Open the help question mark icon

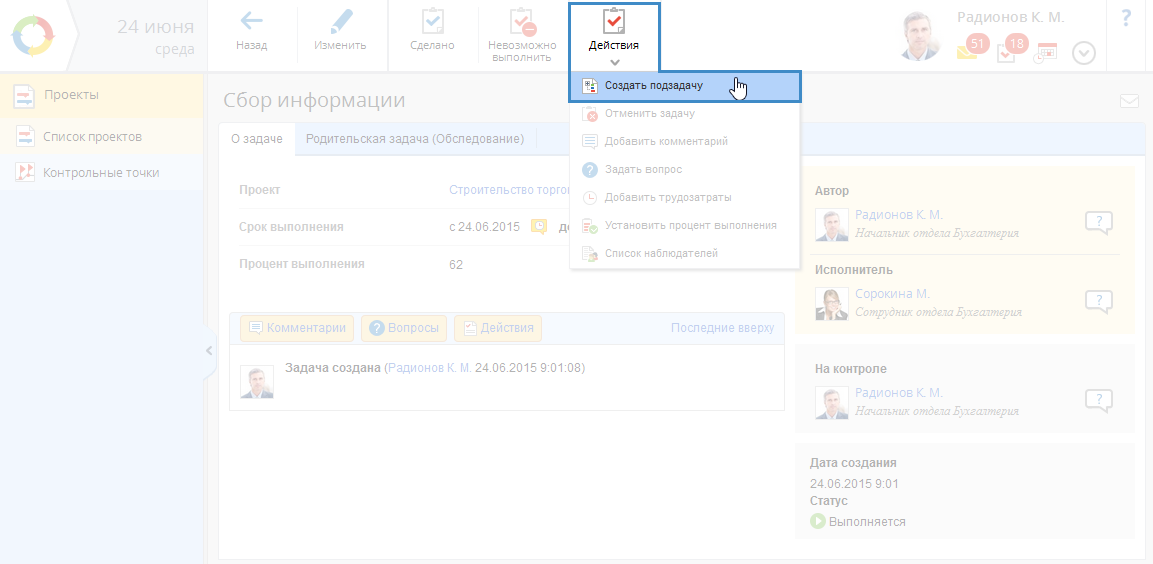(1126, 18)
